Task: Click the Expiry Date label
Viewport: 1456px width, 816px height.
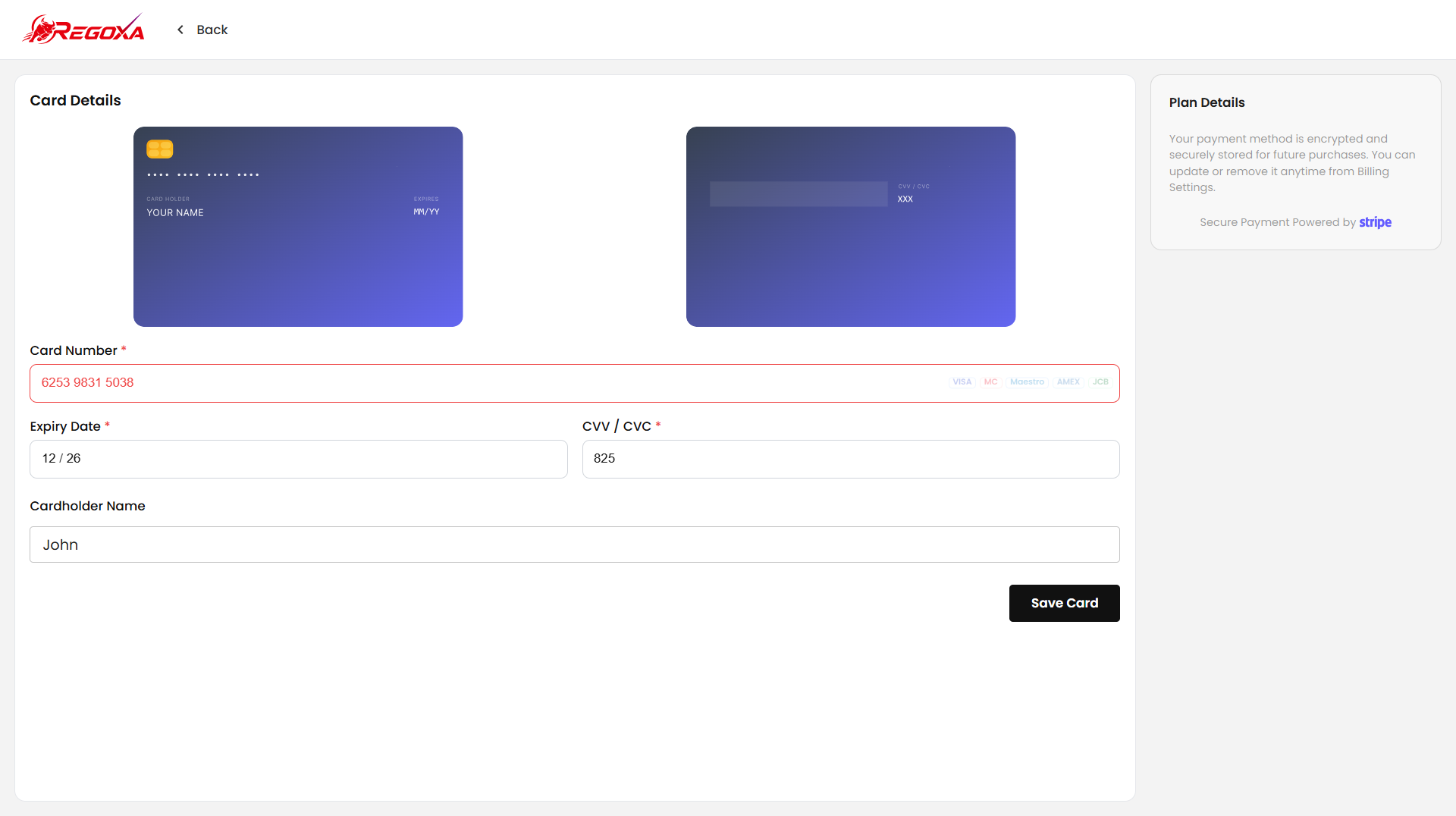Action: pyautogui.click(x=65, y=426)
